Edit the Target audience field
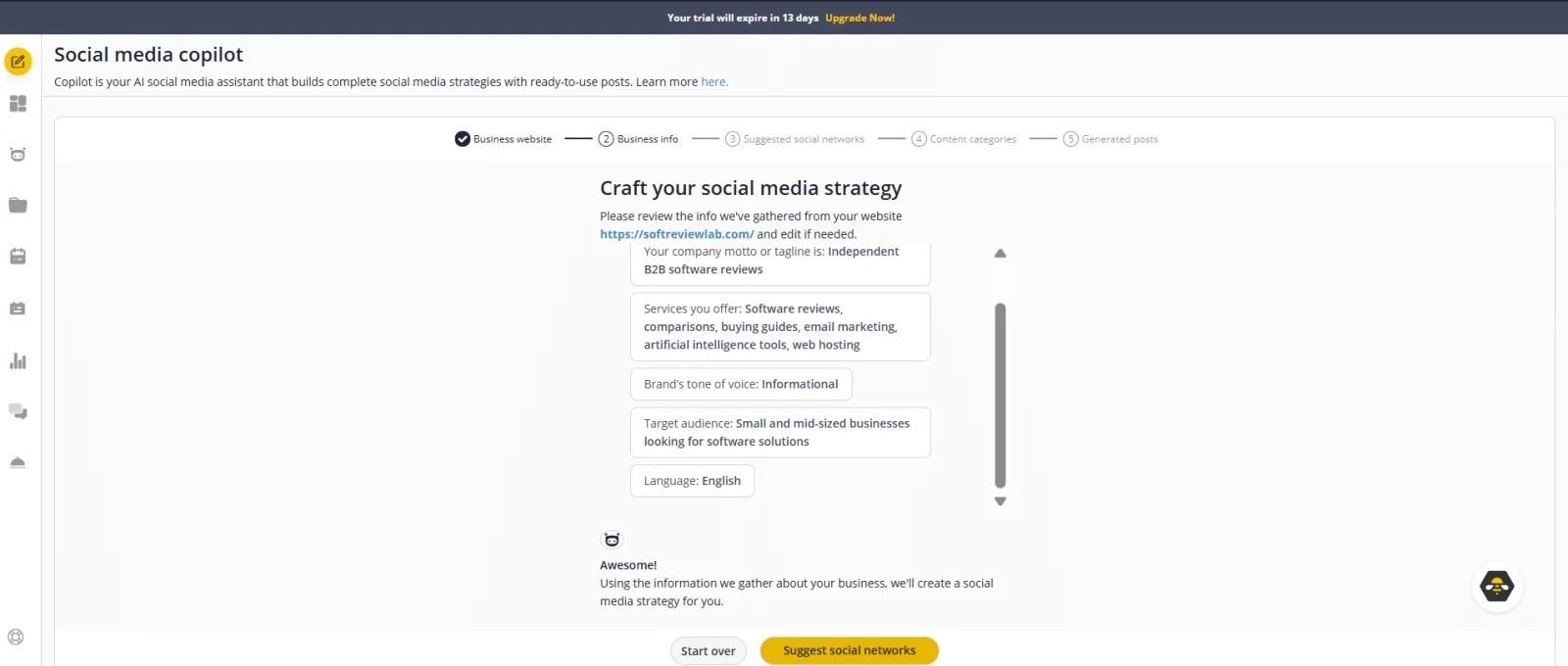The height and width of the screenshot is (666, 1568). (780, 433)
